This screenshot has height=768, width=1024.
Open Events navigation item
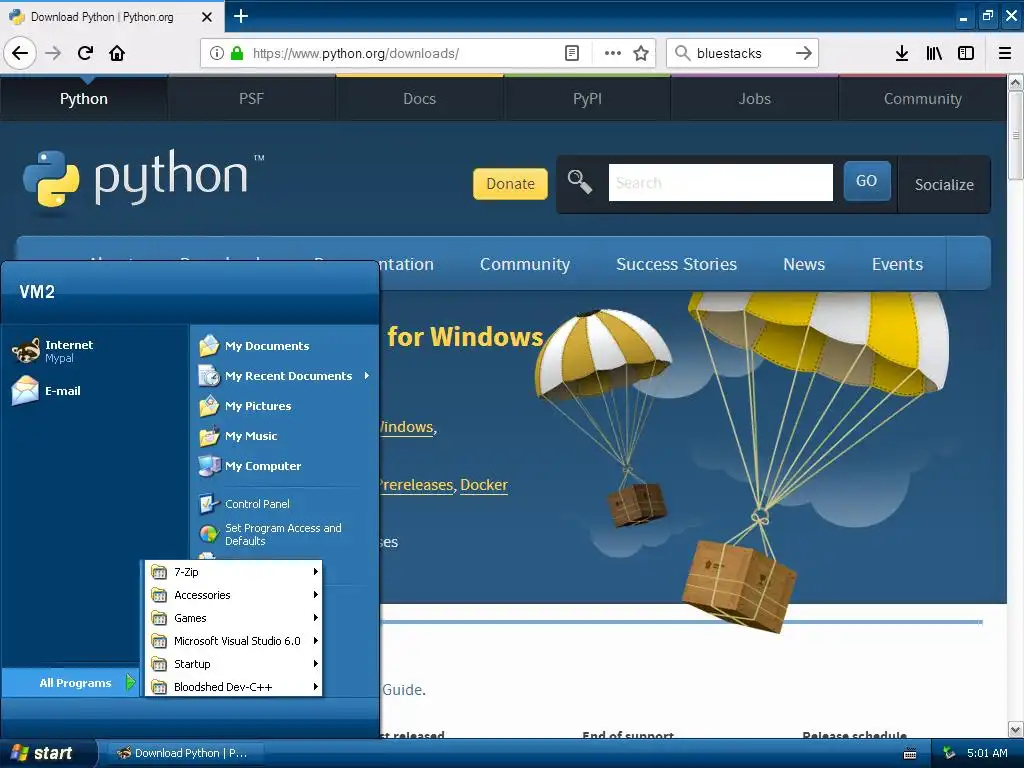[x=897, y=264]
